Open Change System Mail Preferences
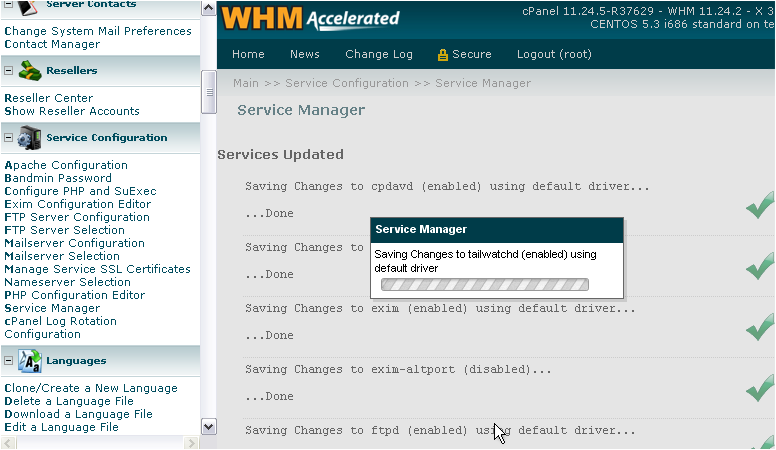 tap(97, 31)
